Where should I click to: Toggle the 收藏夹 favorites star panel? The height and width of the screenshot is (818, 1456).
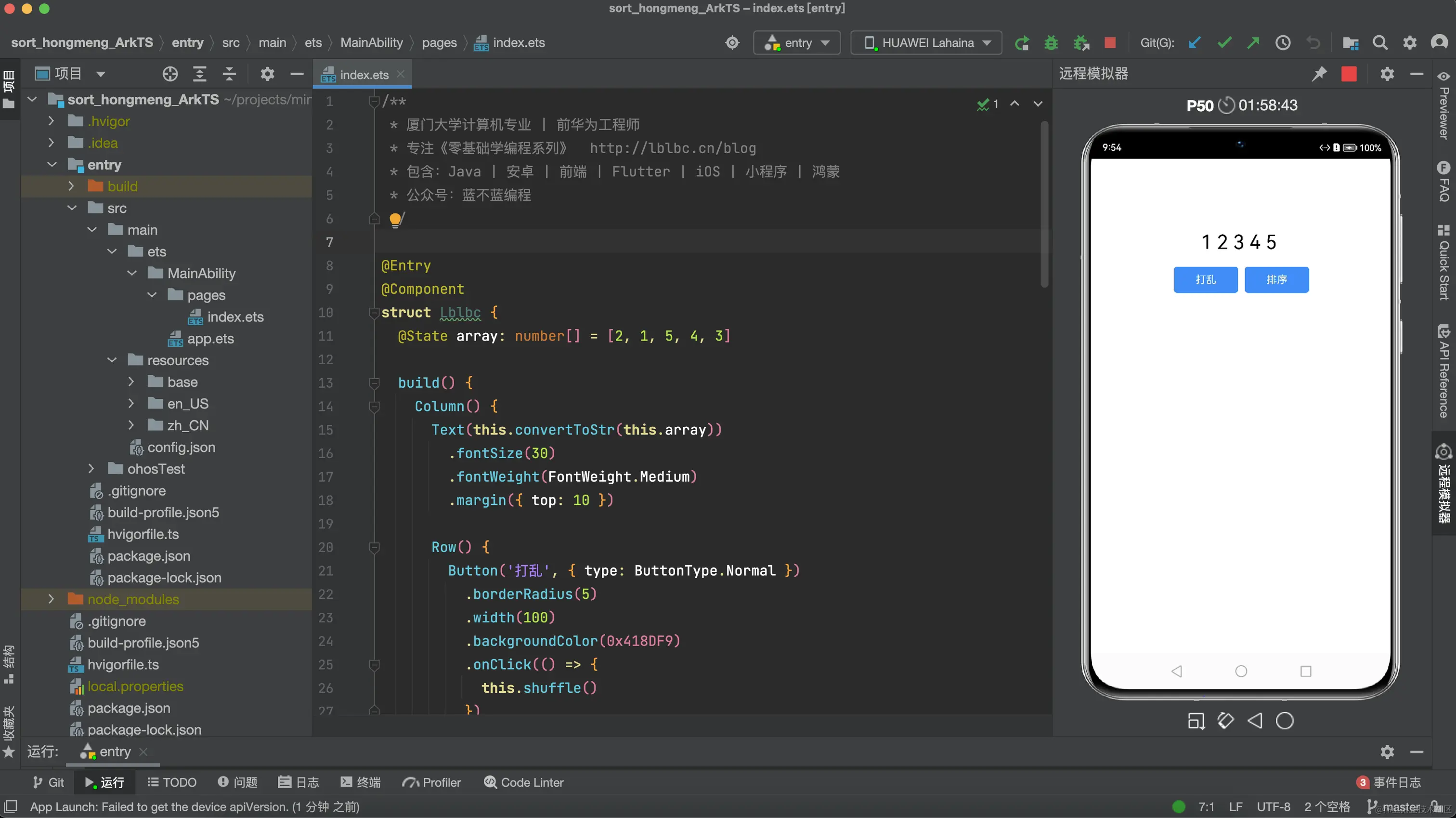9,730
